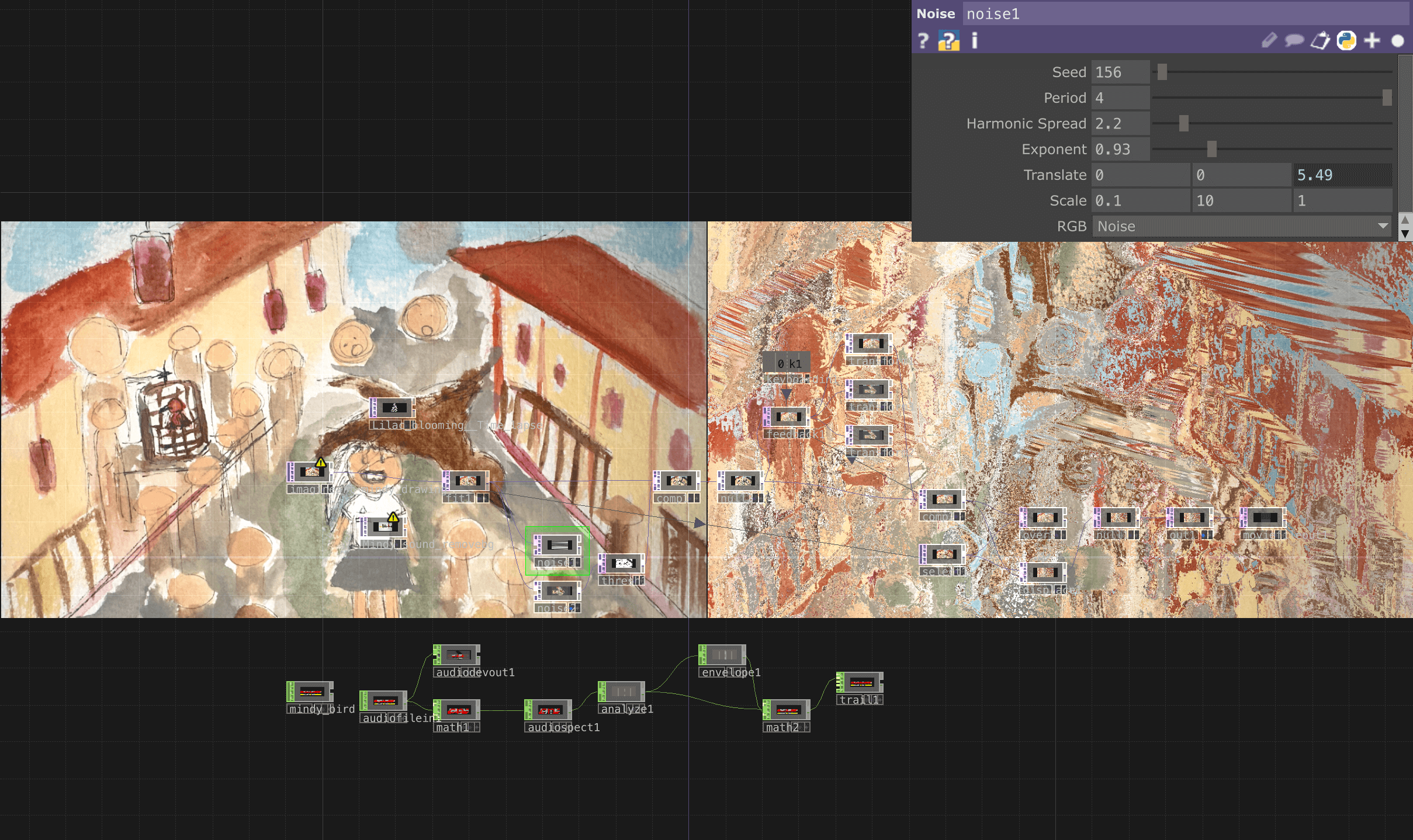The image size is (1413, 840).
Task: Toggle Python parameter language icon
Action: (x=1346, y=41)
